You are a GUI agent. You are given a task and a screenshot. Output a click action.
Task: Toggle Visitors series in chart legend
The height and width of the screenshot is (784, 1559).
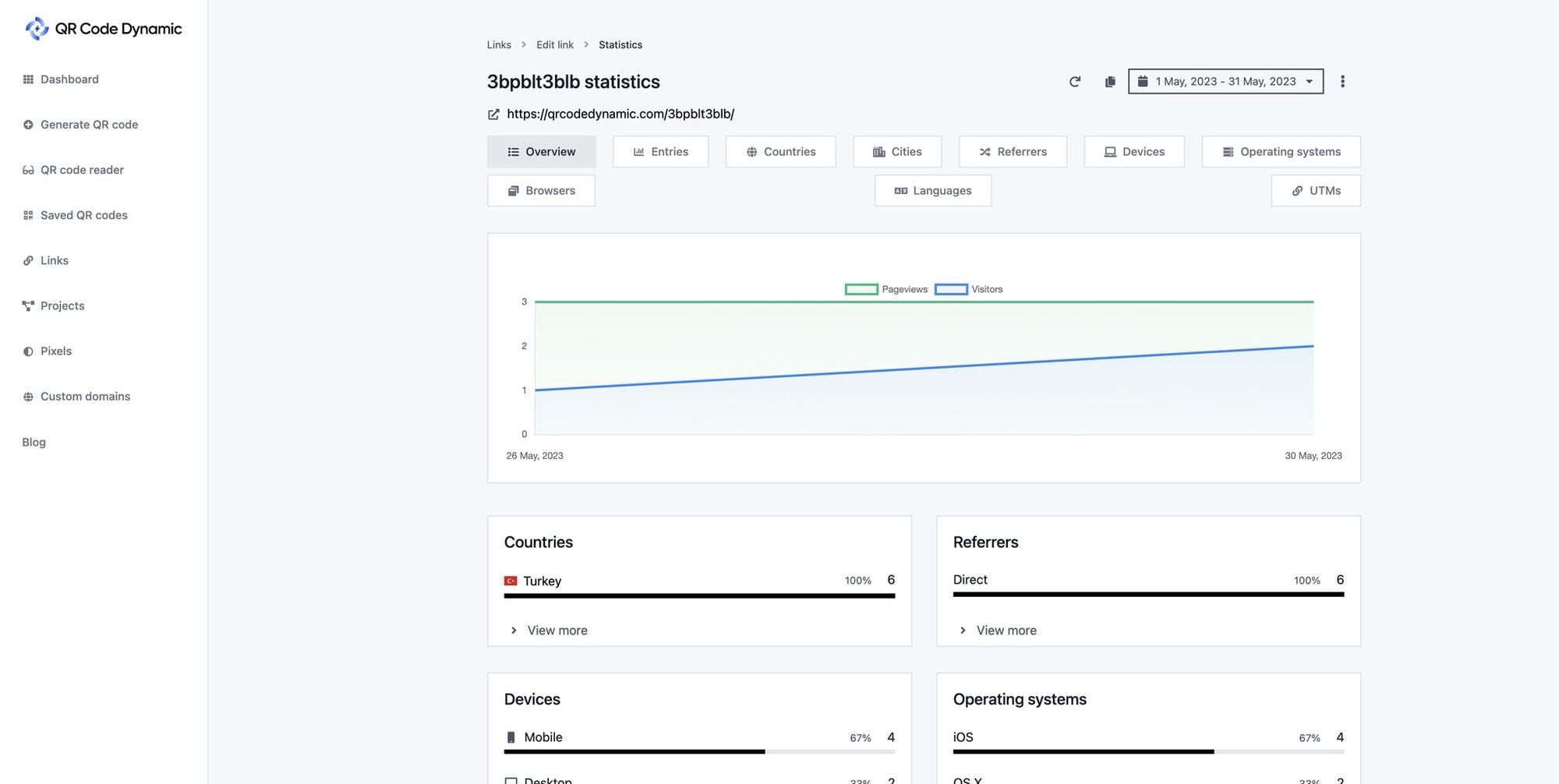(x=969, y=289)
